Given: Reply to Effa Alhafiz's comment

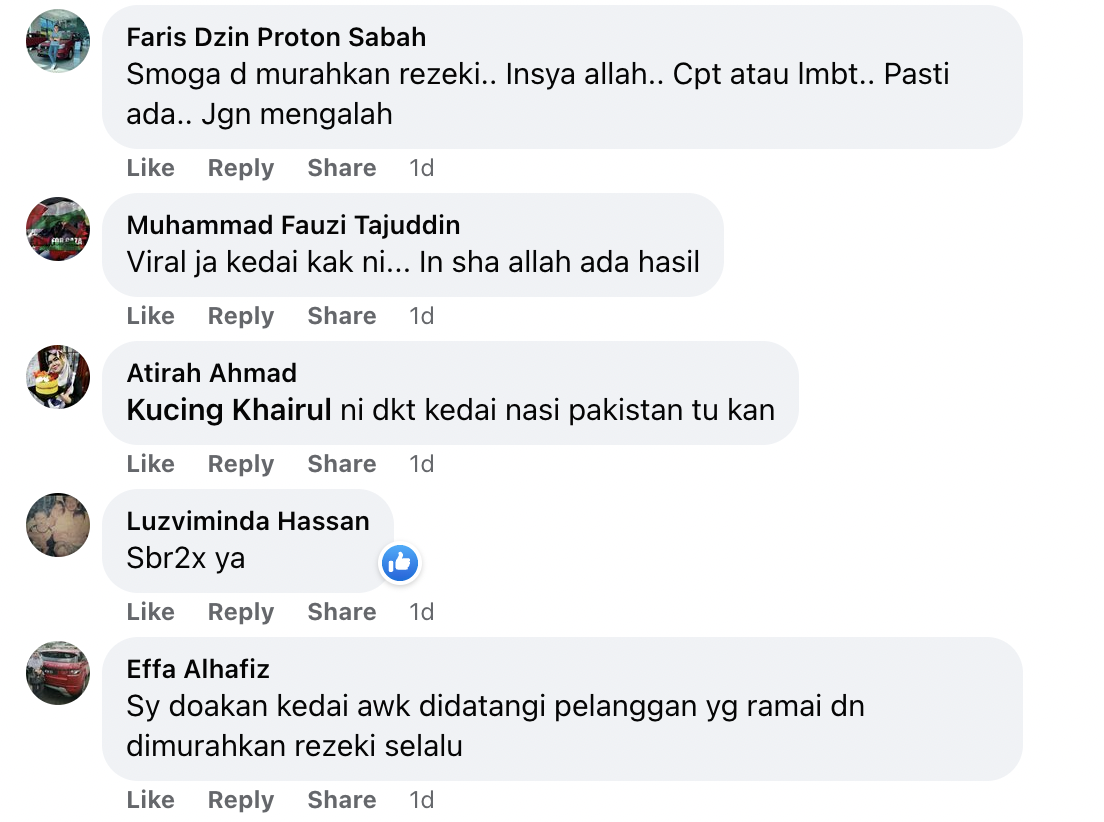Looking at the screenshot, I should click(x=240, y=800).
